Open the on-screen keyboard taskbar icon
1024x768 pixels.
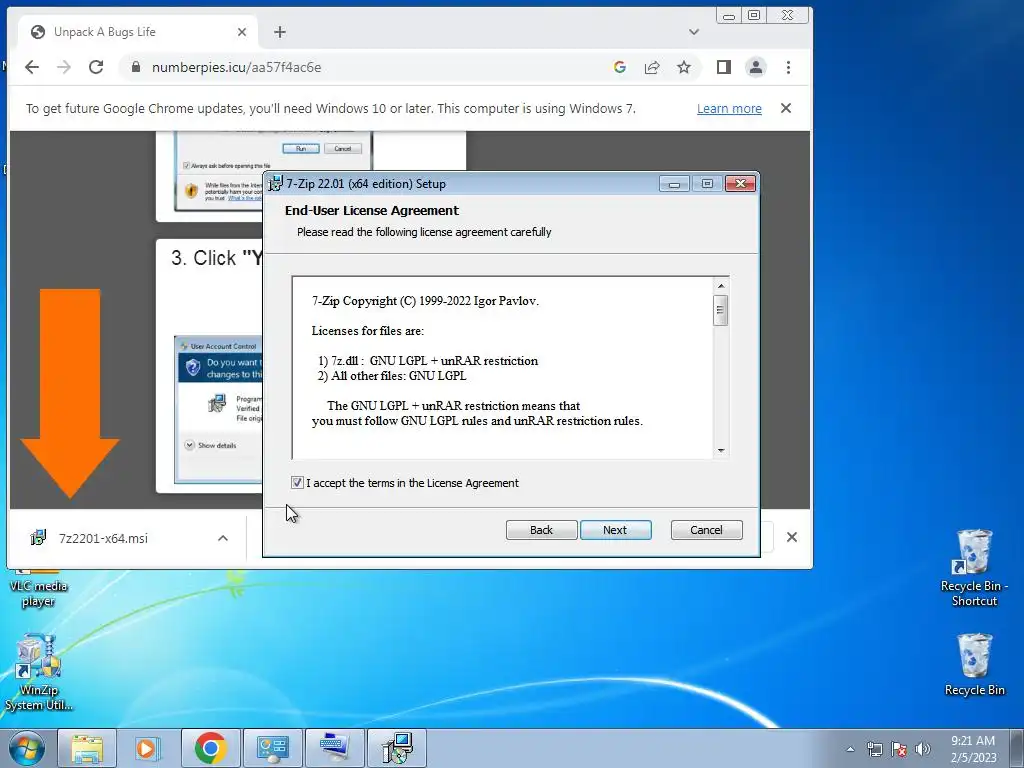[x=334, y=748]
